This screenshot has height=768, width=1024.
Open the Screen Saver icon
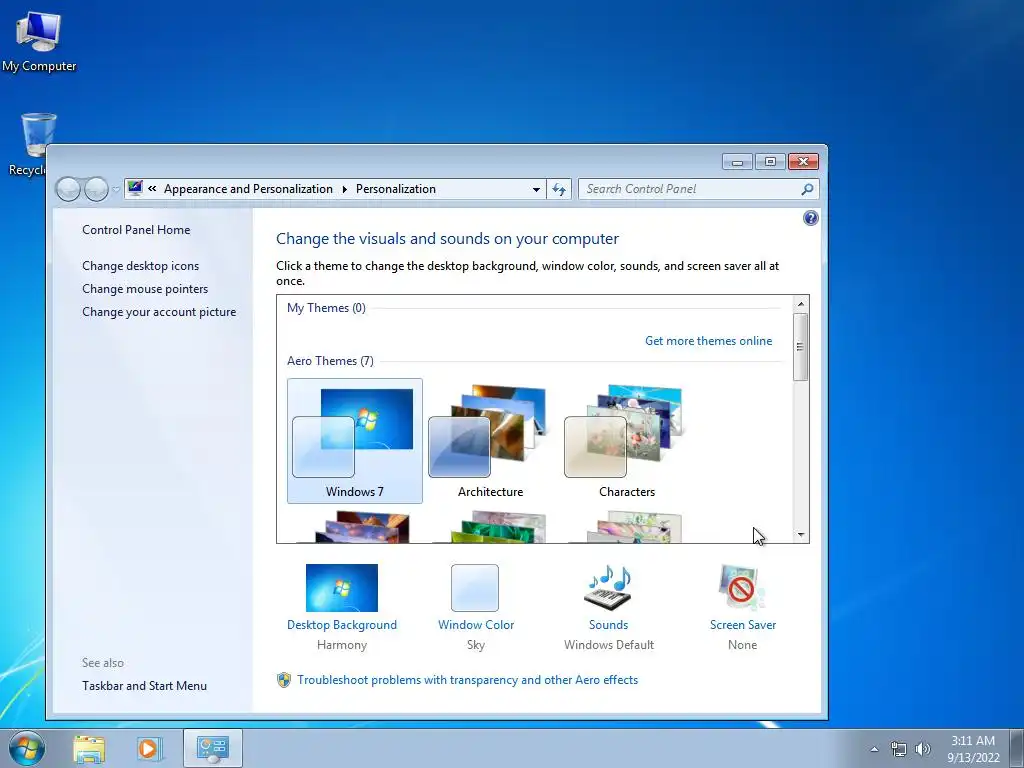point(743,588)
